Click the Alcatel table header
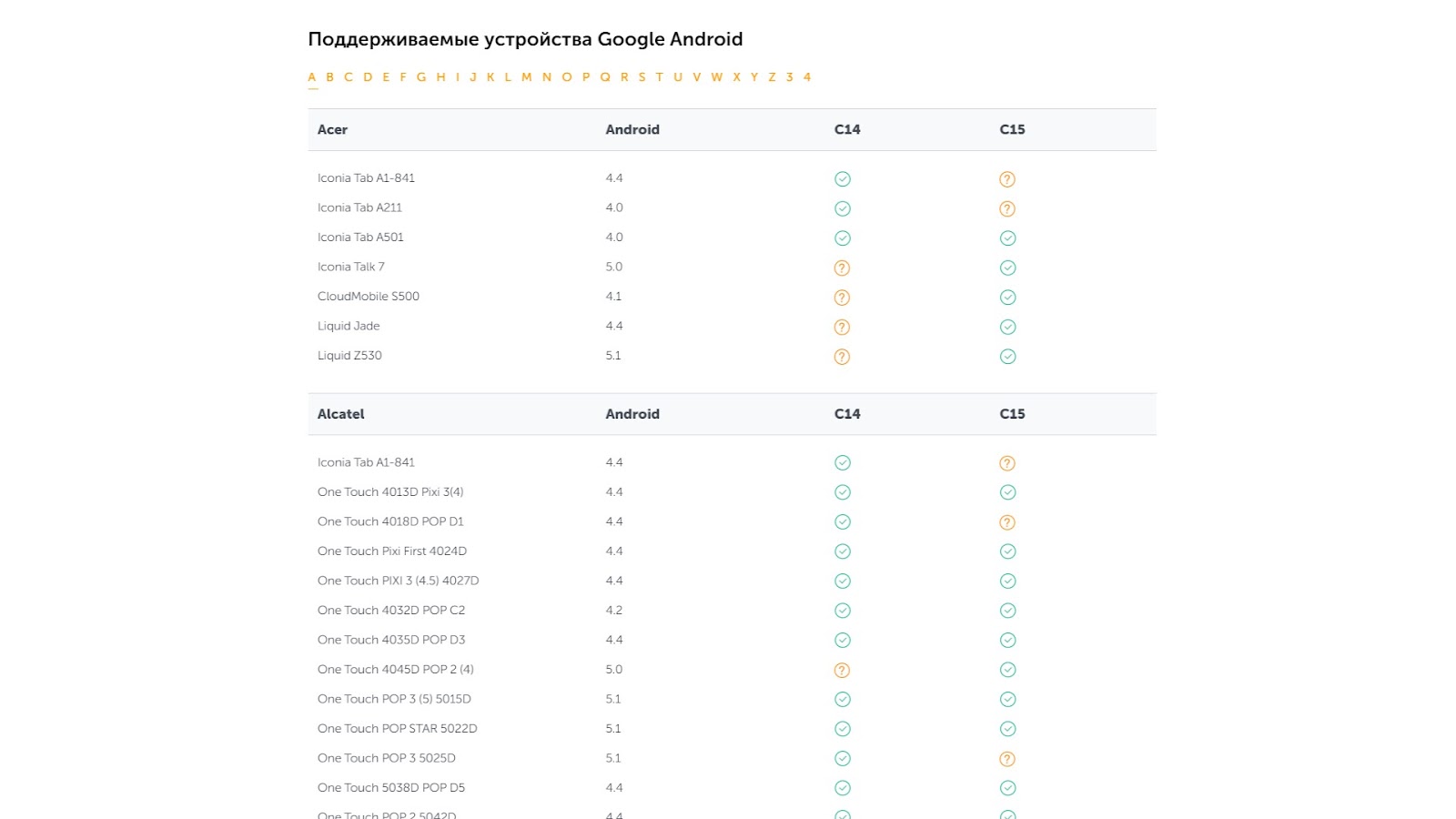This screenshot has height=819, width=1456. [340, 414]
